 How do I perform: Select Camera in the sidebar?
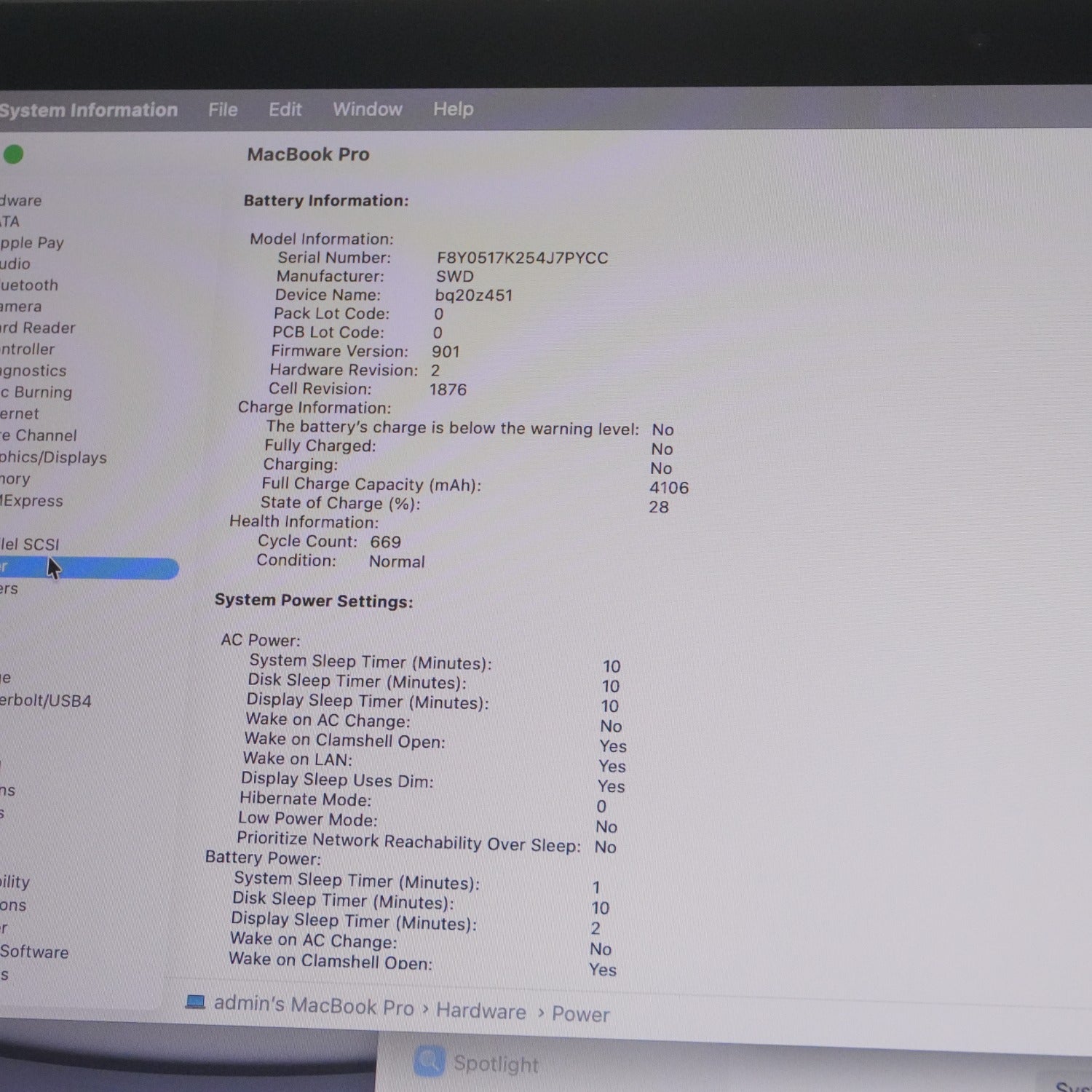pos(21,306)
